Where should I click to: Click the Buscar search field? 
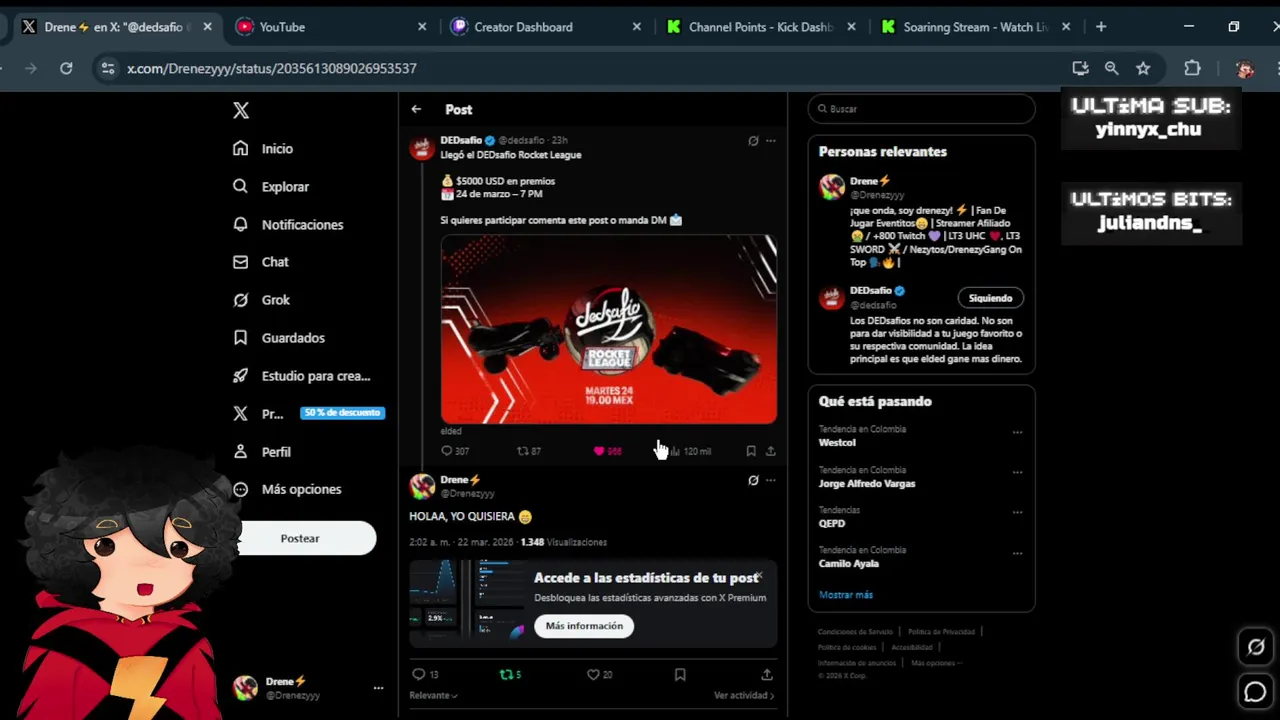[x=921, y=109]
